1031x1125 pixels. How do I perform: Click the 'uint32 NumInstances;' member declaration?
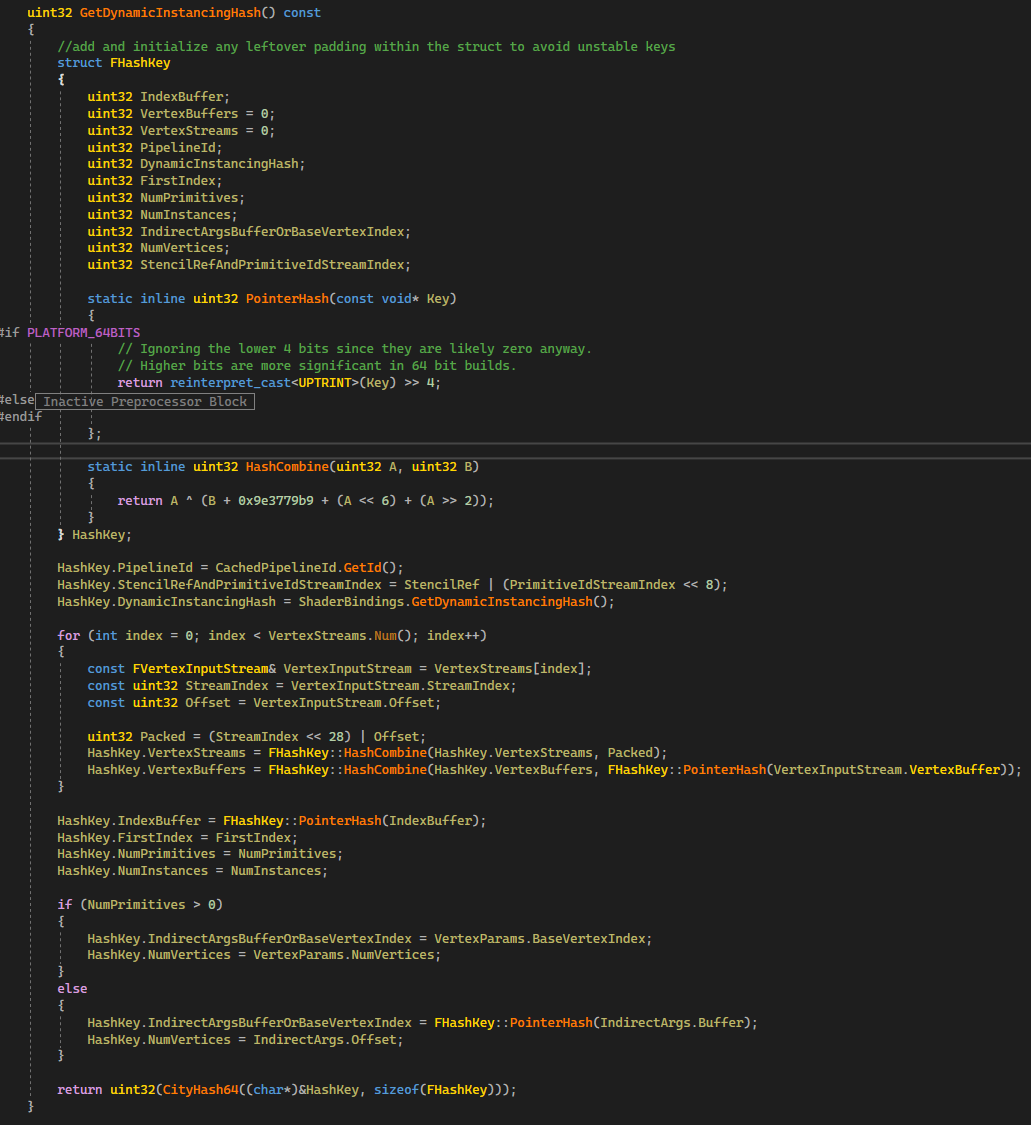(x=162, y=215)
